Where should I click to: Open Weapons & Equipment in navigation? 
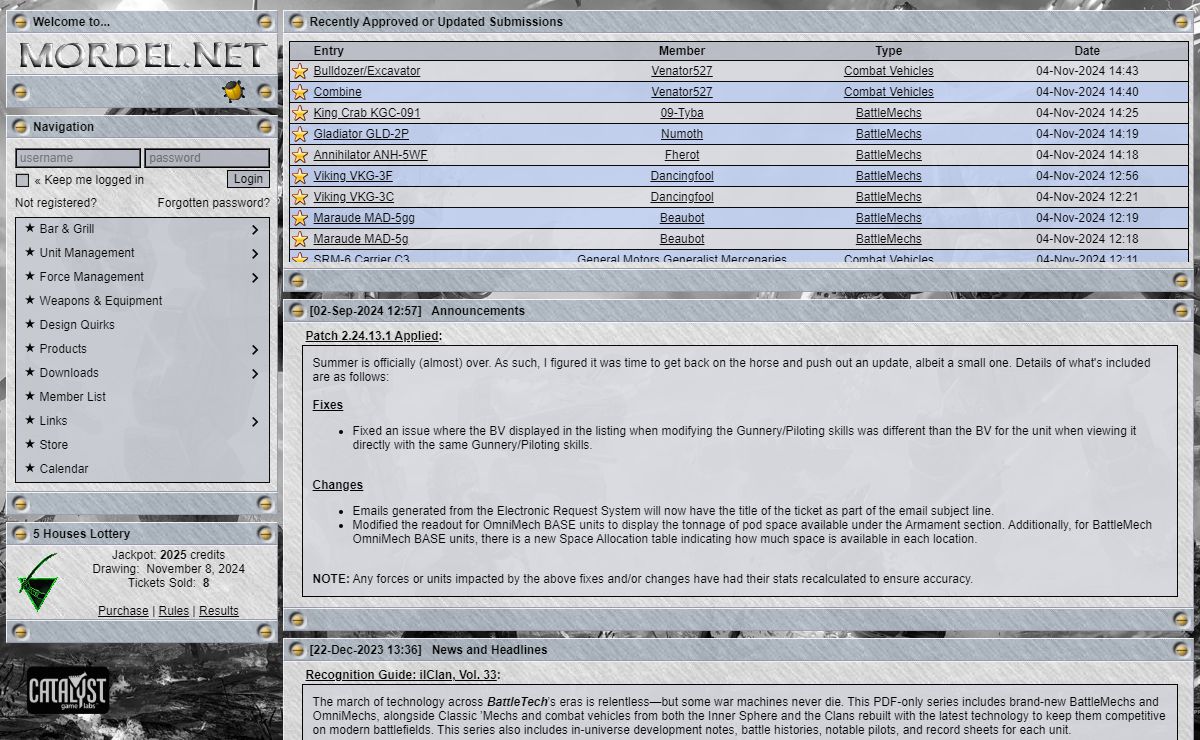click(x=101, y=301)
